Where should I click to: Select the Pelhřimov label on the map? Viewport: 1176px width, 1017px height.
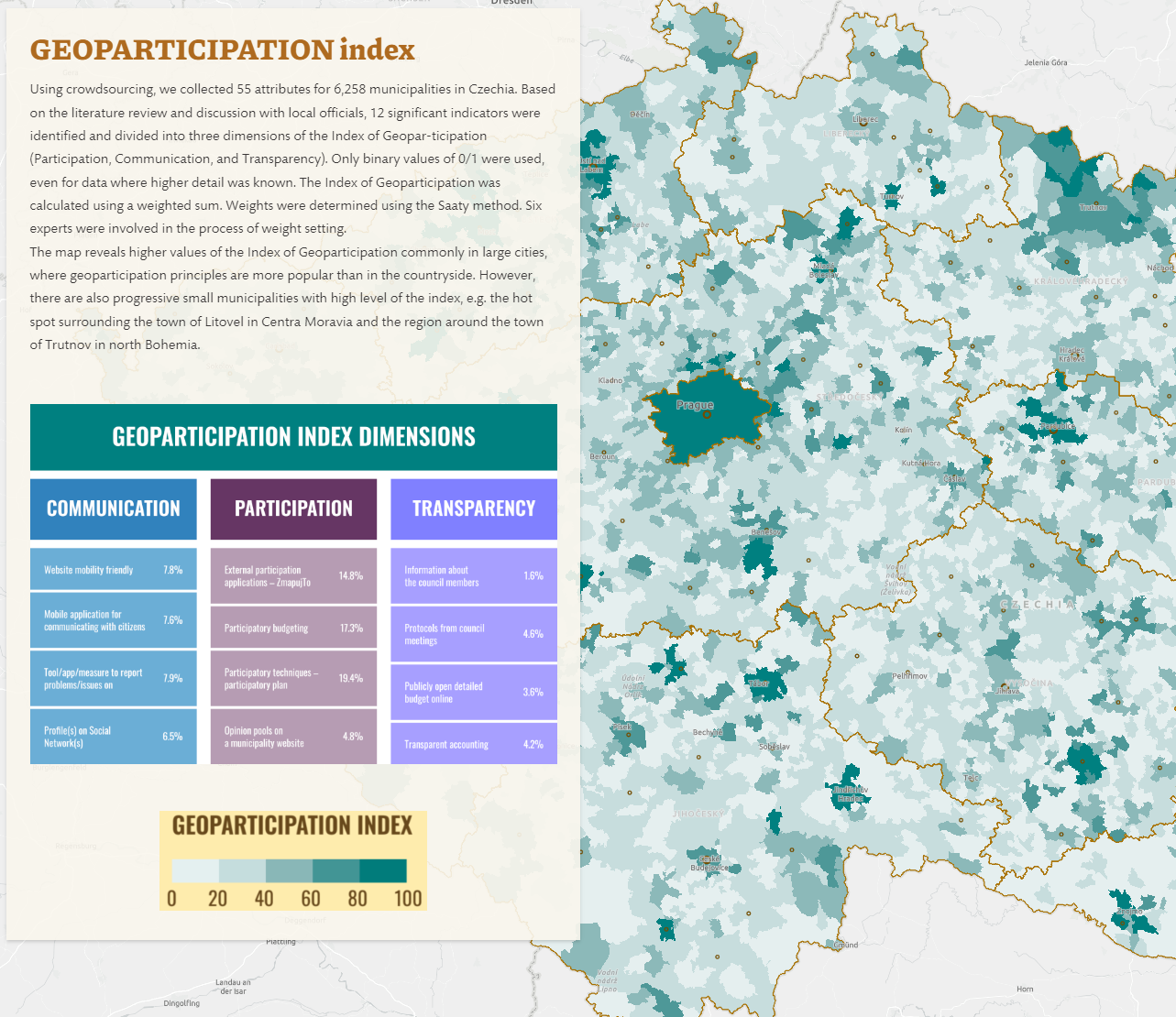tap(909, 675)
